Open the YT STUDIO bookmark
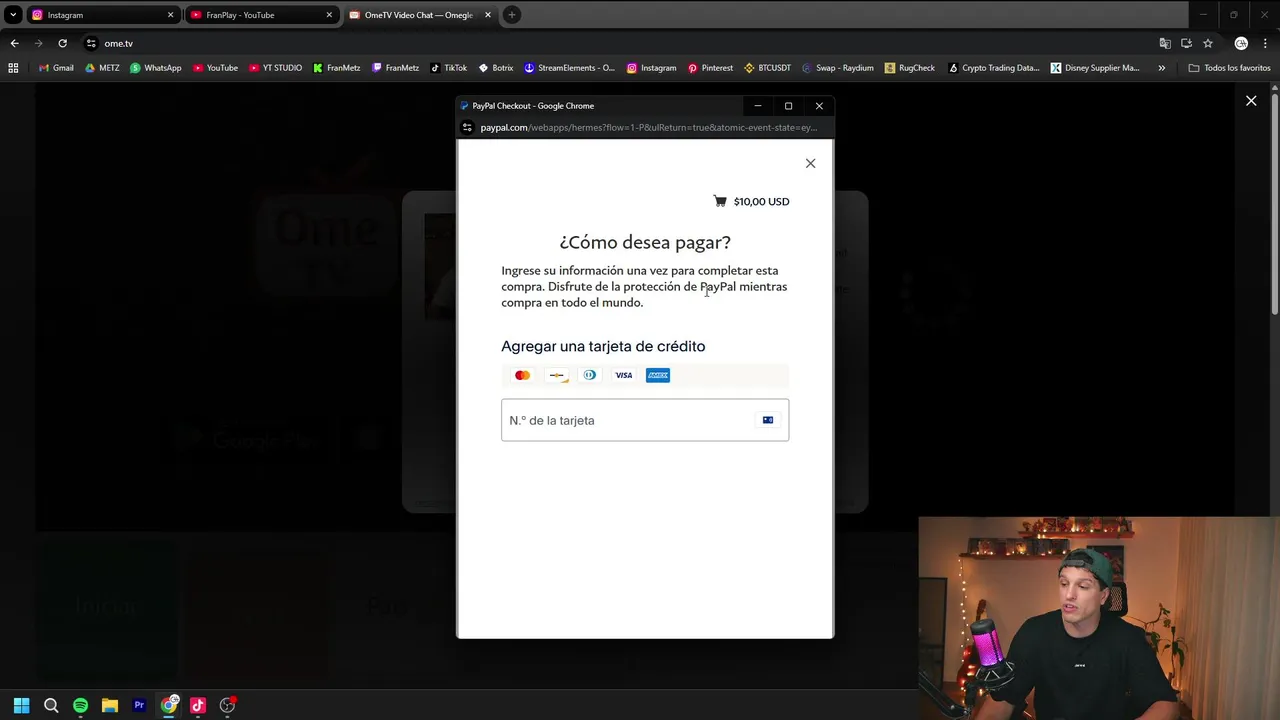Image resolution: width=1280 pixels, height=720 pixels. click(275, 68)
